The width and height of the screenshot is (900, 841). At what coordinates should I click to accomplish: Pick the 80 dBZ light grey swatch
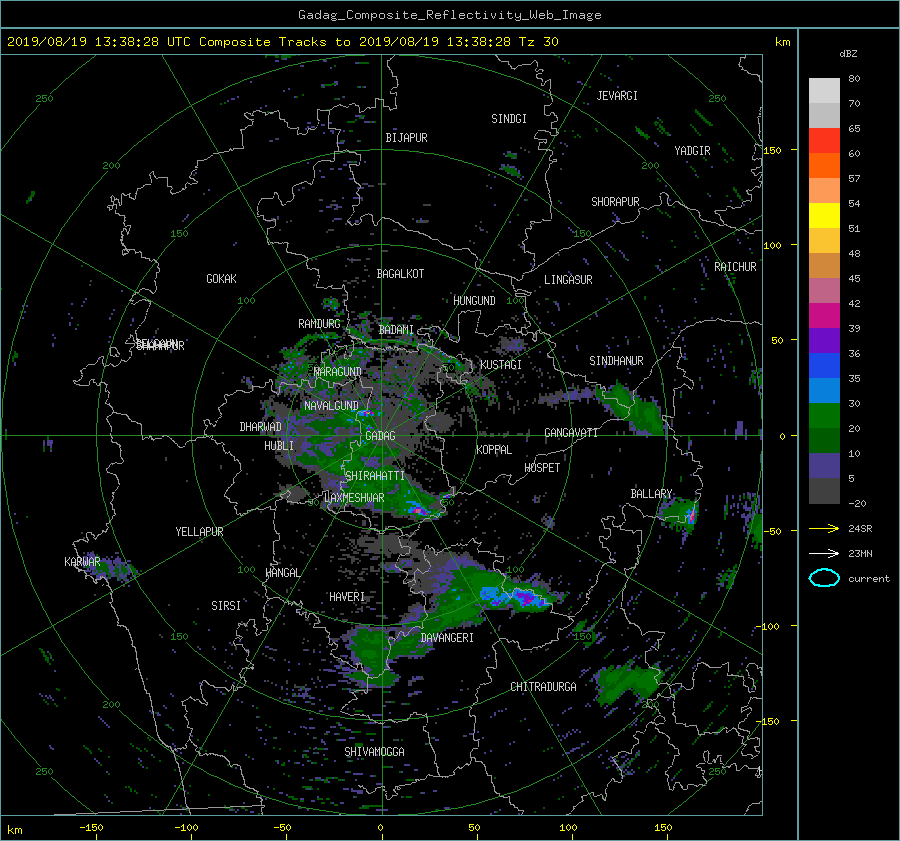point(824,90)
